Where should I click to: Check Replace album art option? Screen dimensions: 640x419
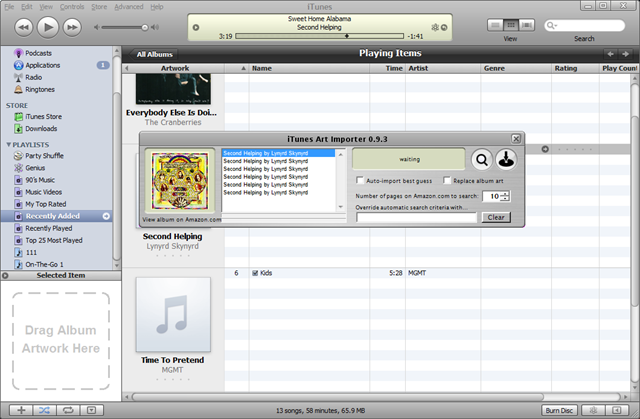[x=447, y=180]
